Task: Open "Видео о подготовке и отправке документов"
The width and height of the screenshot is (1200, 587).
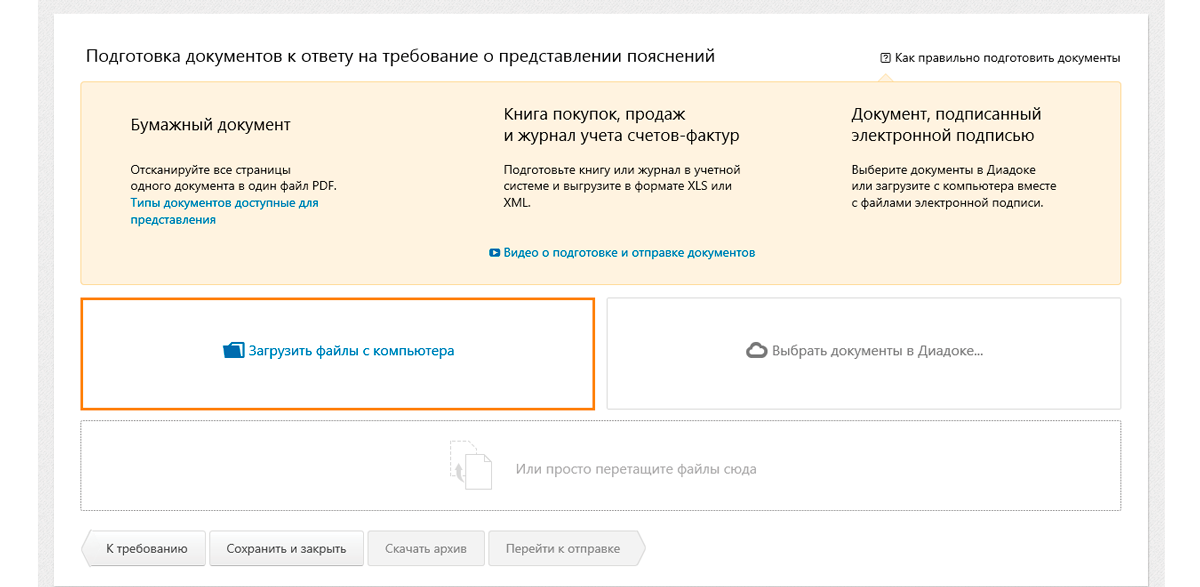Action: click(x=629, y=253)
